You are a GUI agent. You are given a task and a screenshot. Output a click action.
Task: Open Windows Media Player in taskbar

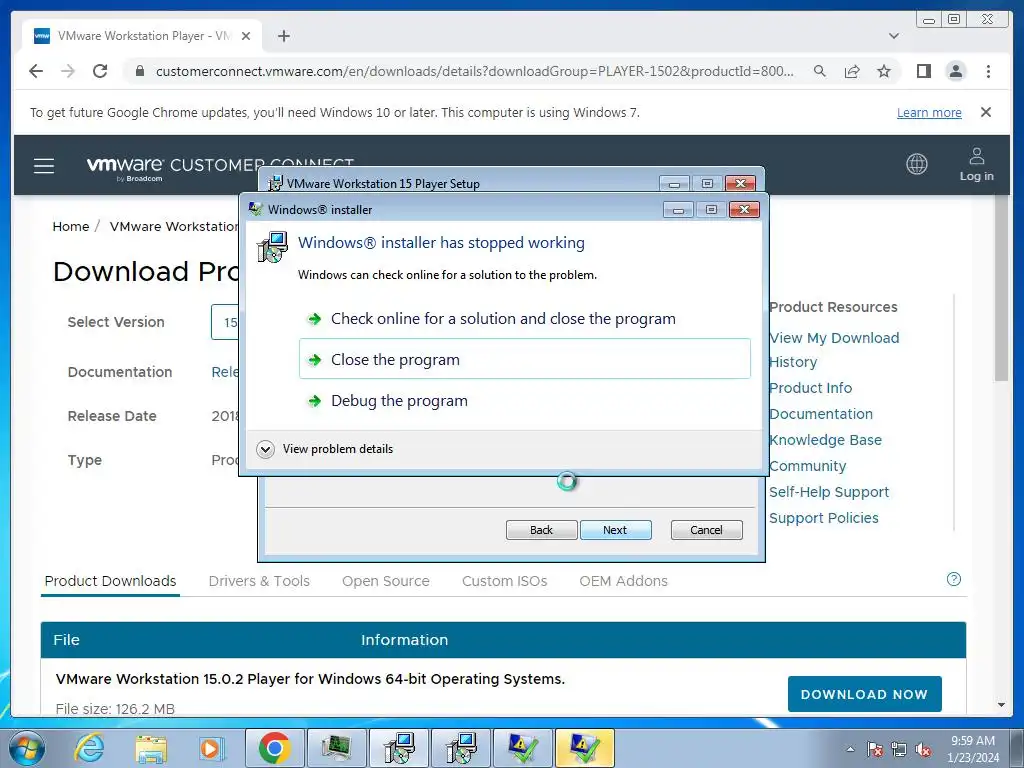(x=211, y=748)
